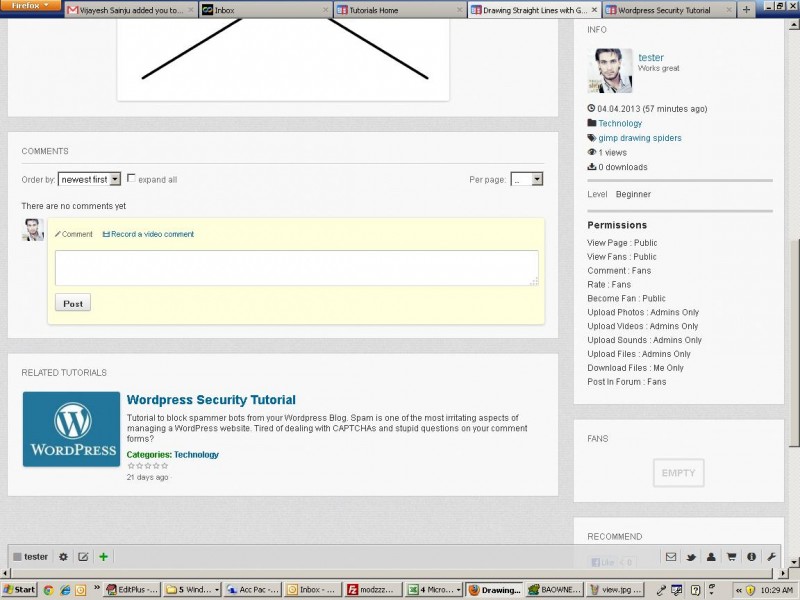The width and height of the screenshot is (800, 600).
Task: Open the Per page dropdown
Action: [527, 179]
